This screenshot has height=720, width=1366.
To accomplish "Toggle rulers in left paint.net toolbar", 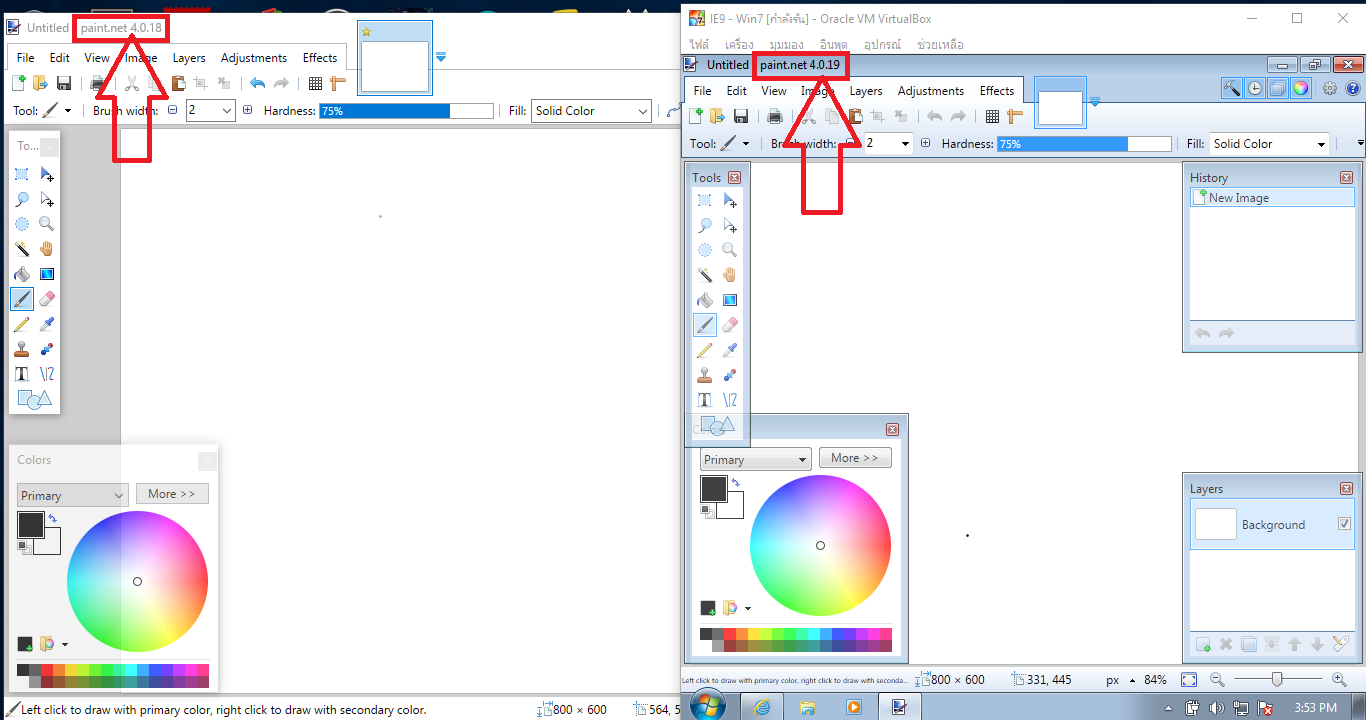I will click(x=337, y=83).
